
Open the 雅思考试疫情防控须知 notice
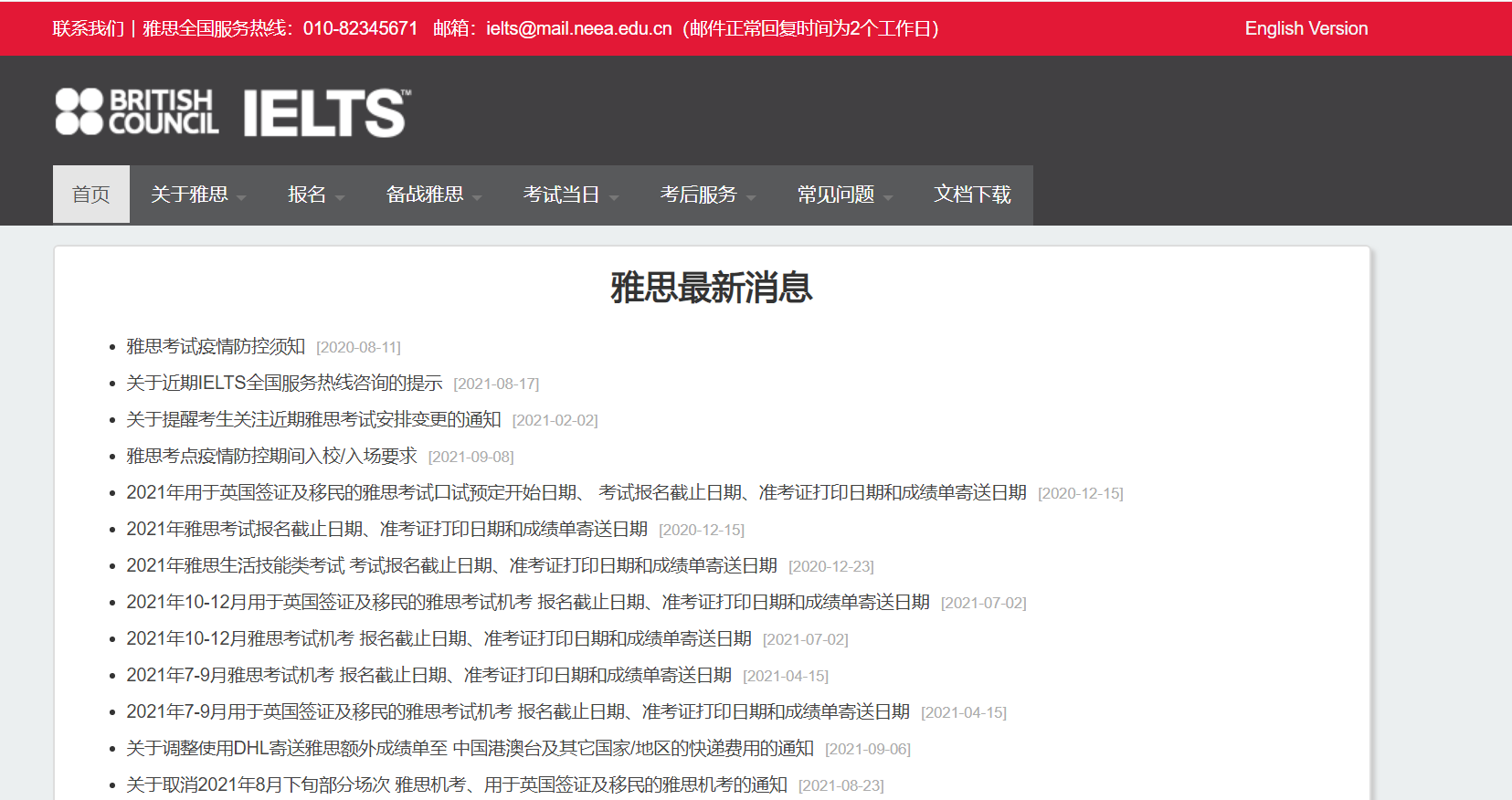tap(216, 346)
